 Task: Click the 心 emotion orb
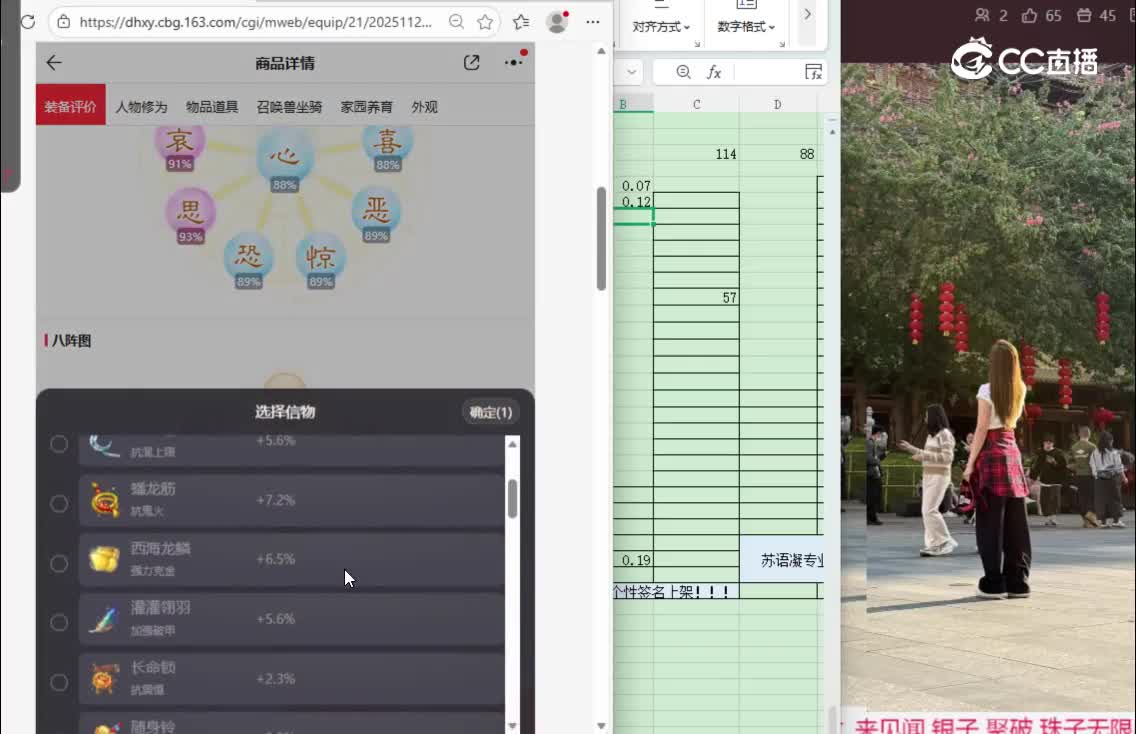coord(285,157)
